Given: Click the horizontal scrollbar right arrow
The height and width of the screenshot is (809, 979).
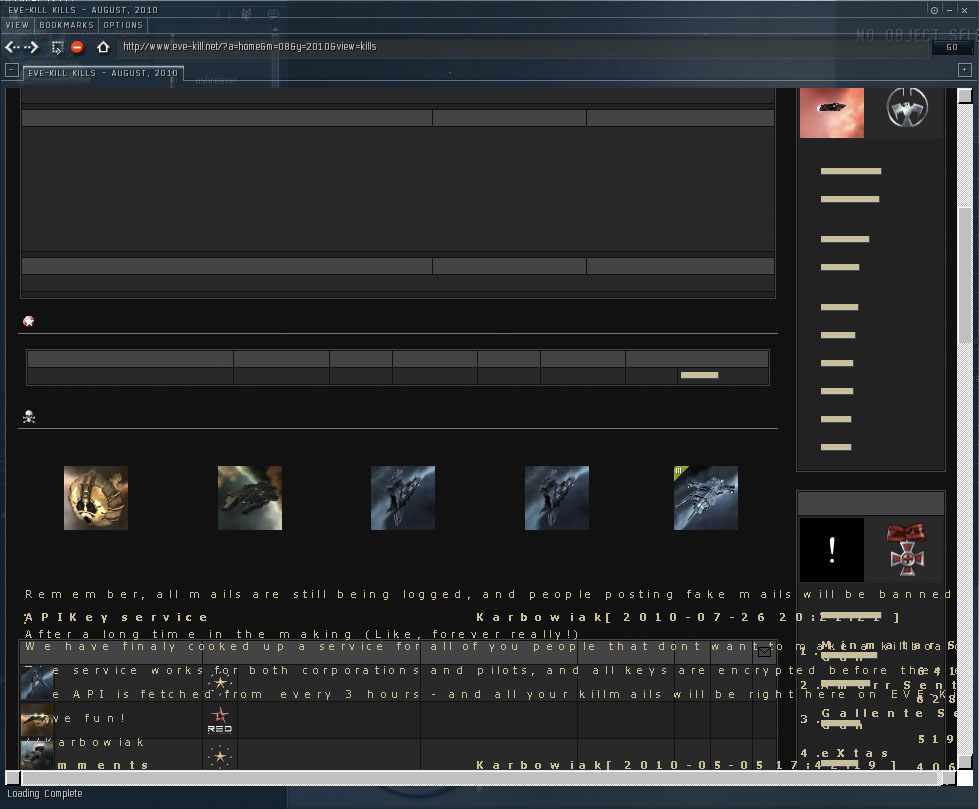Looking at the screenshot, I should click(948, 778).
